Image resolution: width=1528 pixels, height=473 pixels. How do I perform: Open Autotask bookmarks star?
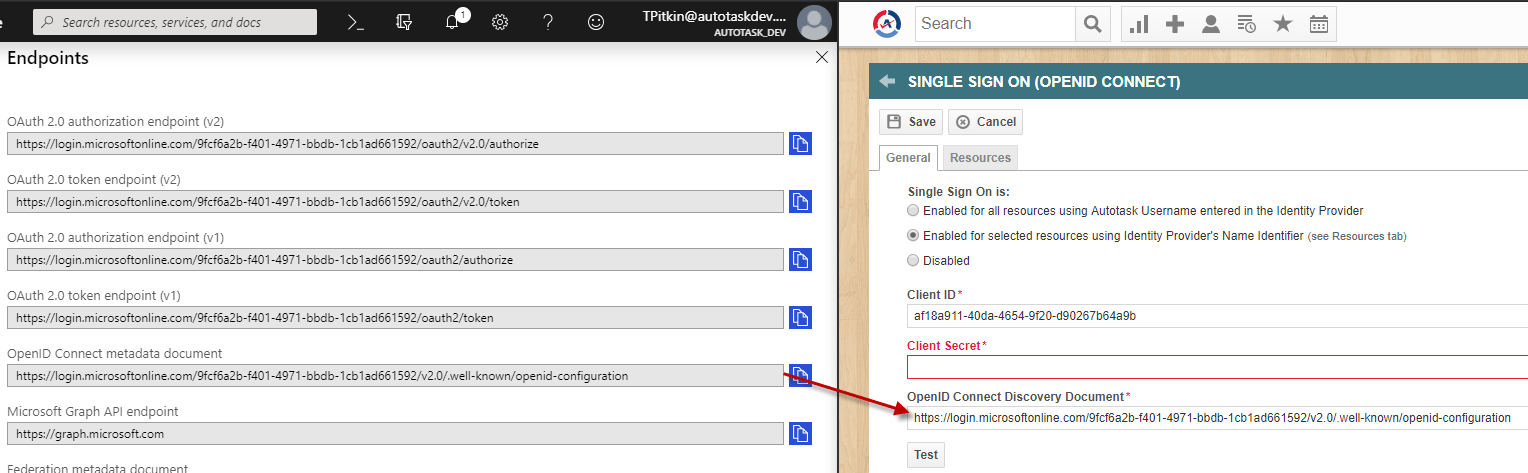[x=1283, y=24]
